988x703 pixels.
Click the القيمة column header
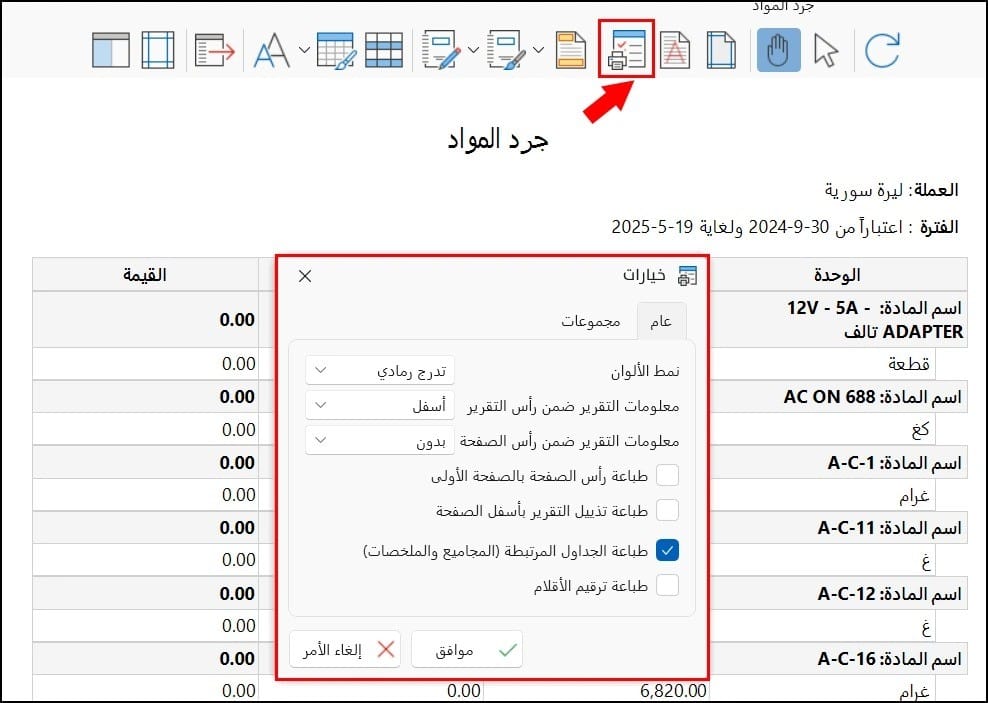145,275
